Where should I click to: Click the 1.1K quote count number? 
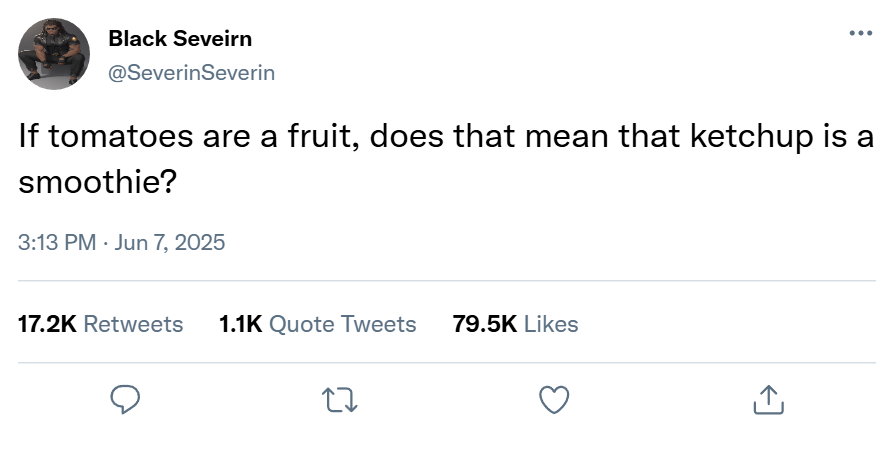[240, 324]
